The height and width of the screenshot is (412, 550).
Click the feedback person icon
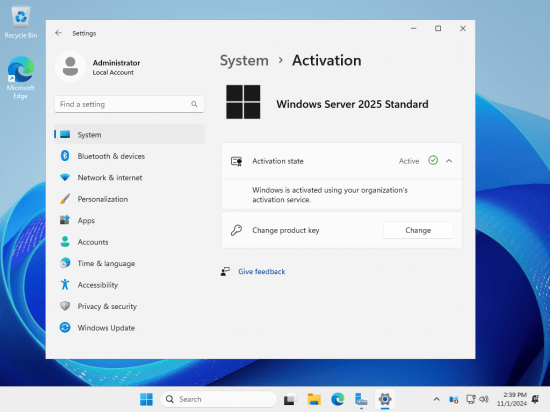click(x=225, y=271)
